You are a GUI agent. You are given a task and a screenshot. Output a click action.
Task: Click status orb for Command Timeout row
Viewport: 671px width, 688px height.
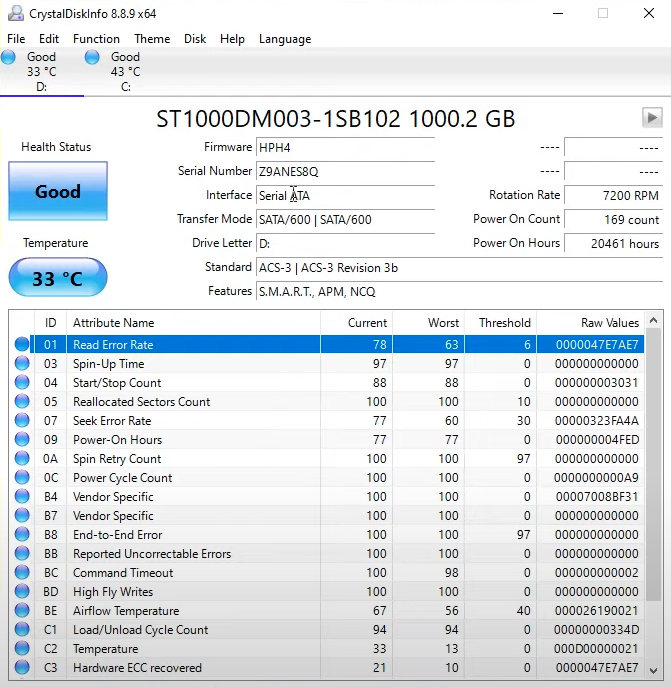click(x=22, y=572)
